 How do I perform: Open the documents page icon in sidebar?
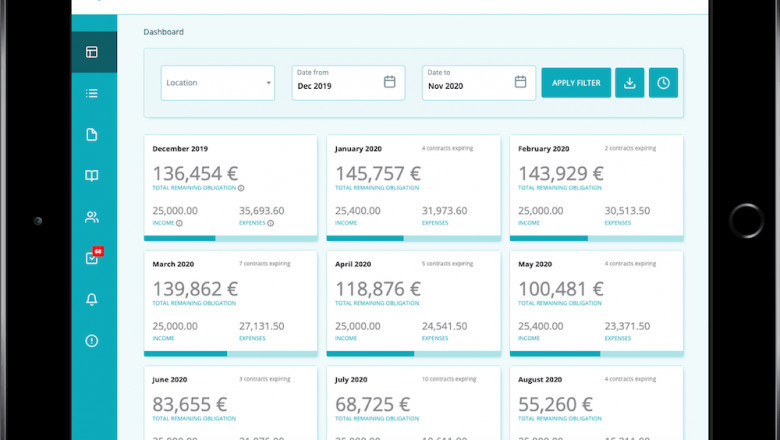point(92,135)
